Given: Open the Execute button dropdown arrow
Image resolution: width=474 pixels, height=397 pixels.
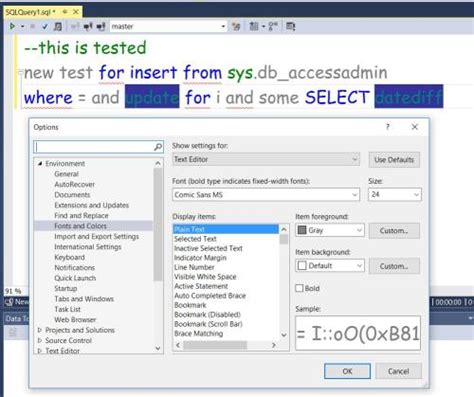Looking at the screenshot, I should (22, 26).
